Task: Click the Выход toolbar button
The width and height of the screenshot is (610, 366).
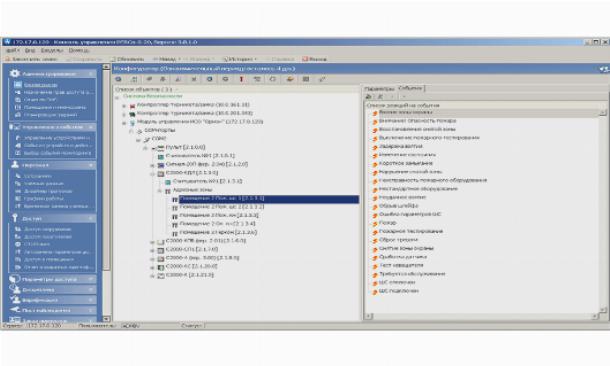Action: 314,59
